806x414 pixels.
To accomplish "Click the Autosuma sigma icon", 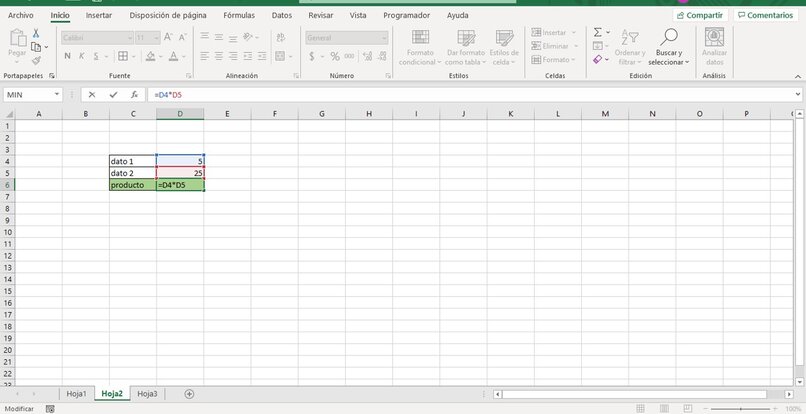I will click(598, 32).
